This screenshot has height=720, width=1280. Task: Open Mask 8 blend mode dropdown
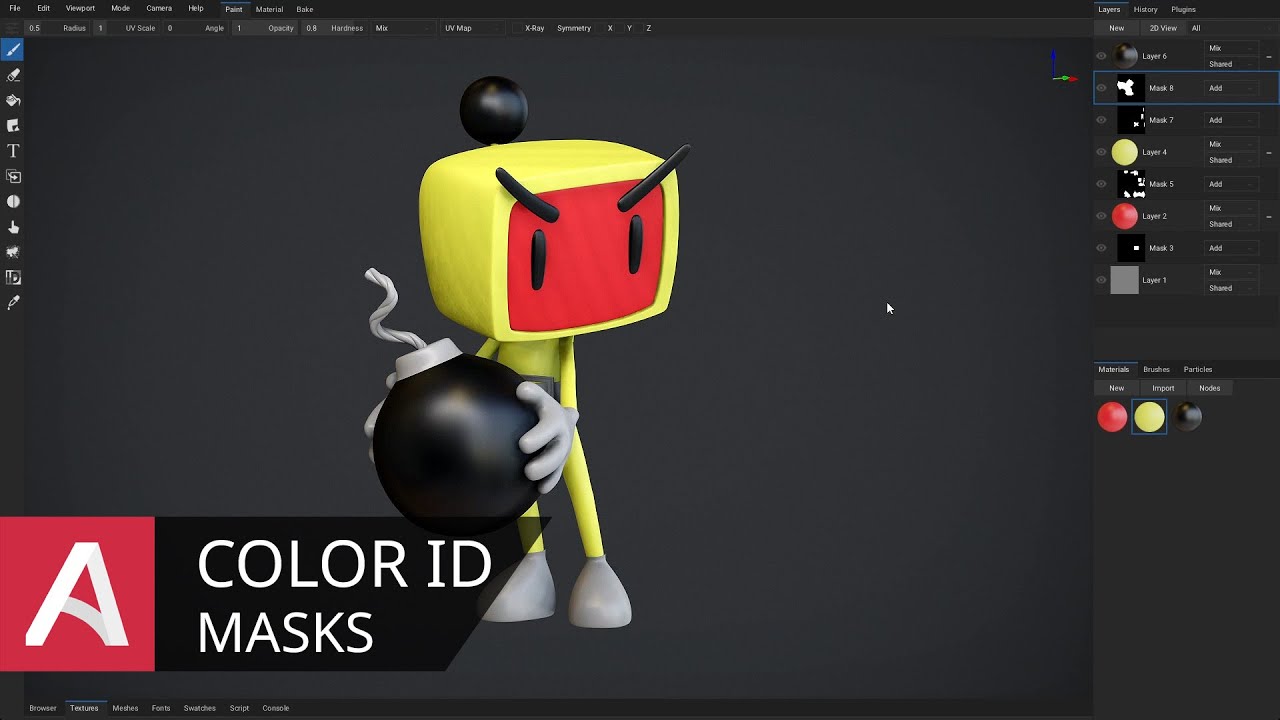(x=1230, y=88)
